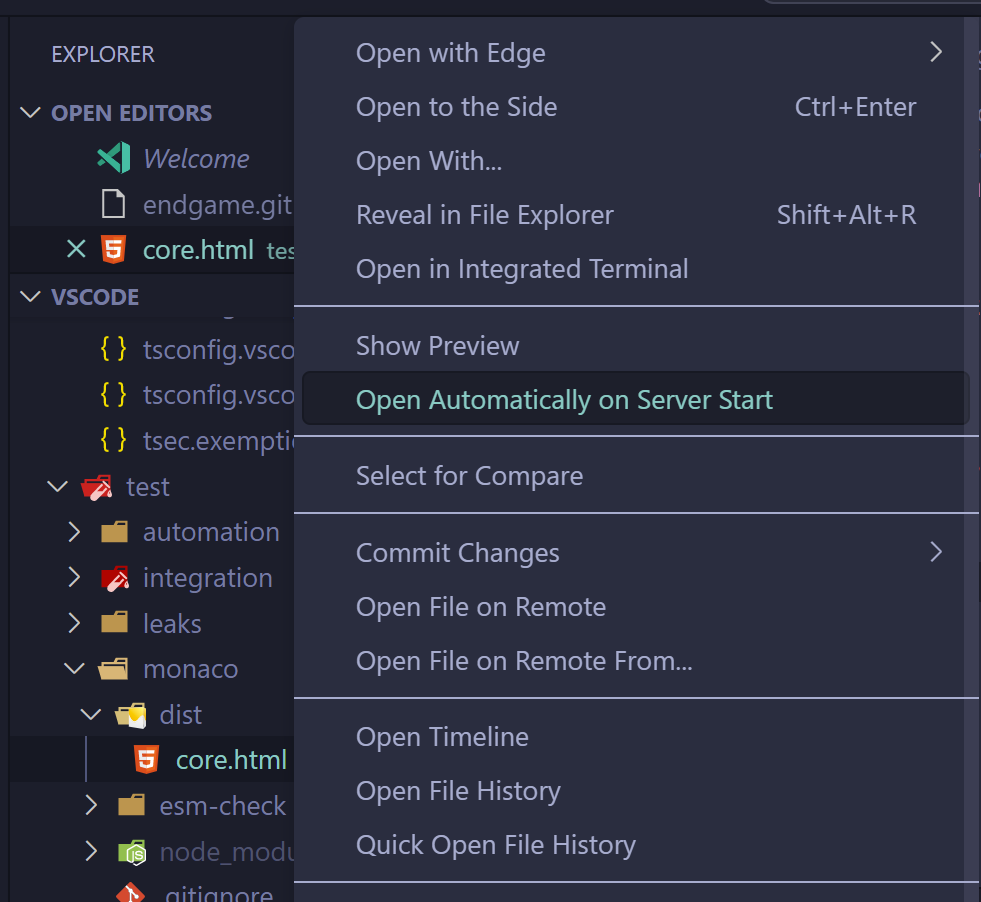The width and height of the screenshot is (981, 902).
Task: Click Quick Open File History
Action: tap(496, 845)
